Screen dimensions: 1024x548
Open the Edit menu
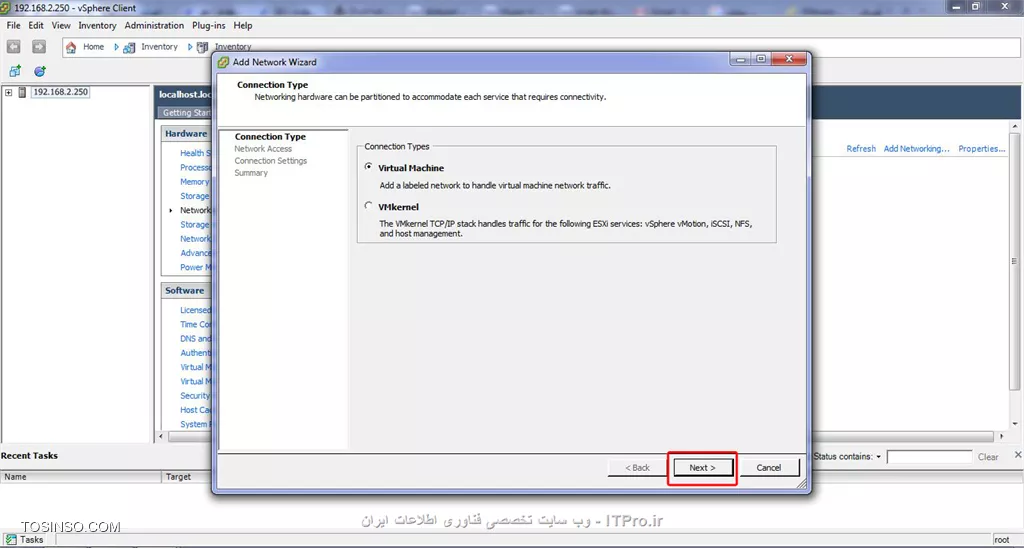(x=36, y=25)
